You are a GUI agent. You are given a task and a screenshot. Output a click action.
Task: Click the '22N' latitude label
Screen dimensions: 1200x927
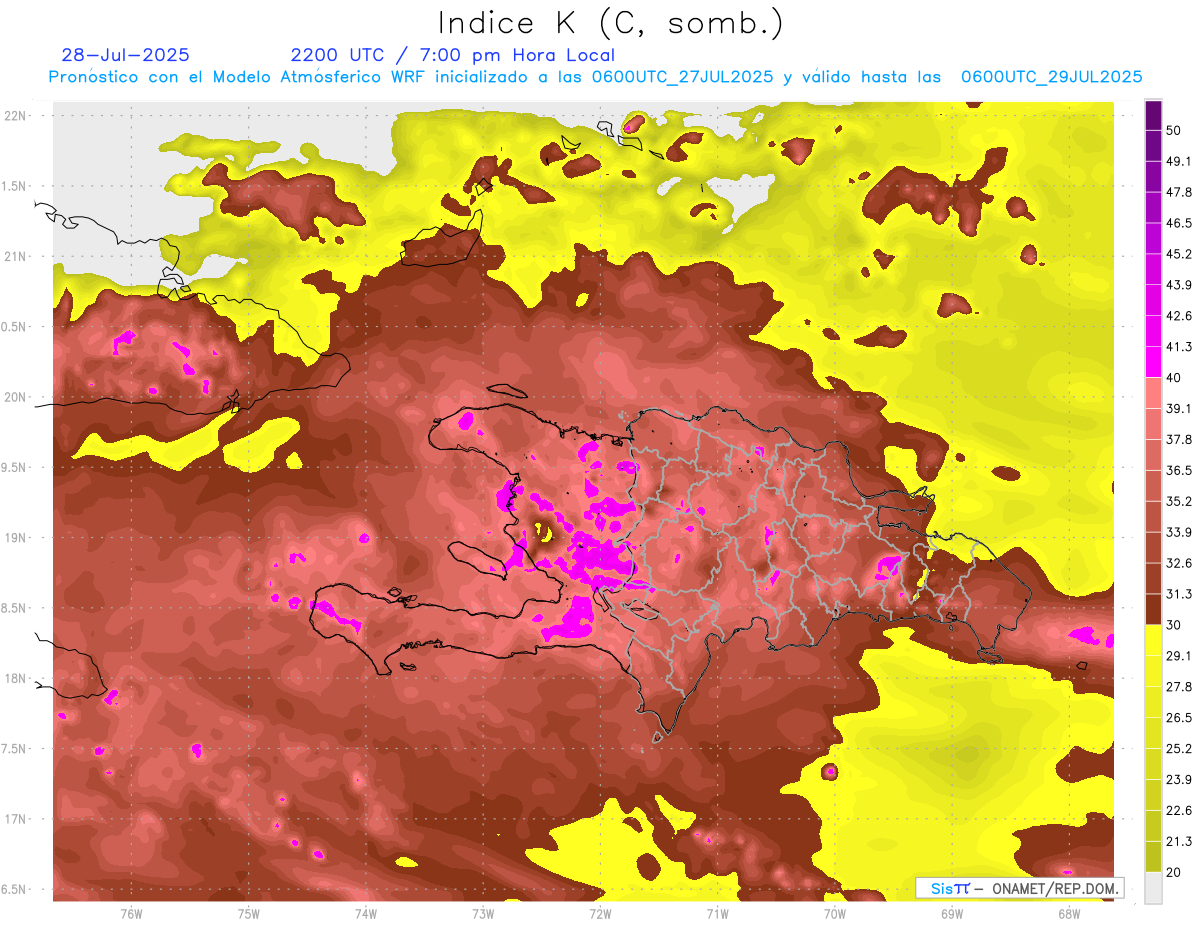[16, 116]
